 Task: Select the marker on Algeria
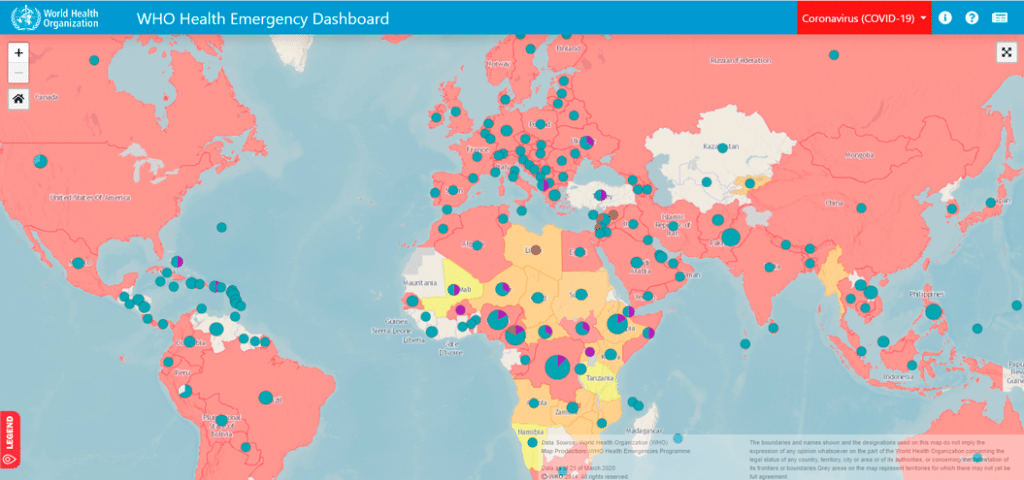(477, 246)
